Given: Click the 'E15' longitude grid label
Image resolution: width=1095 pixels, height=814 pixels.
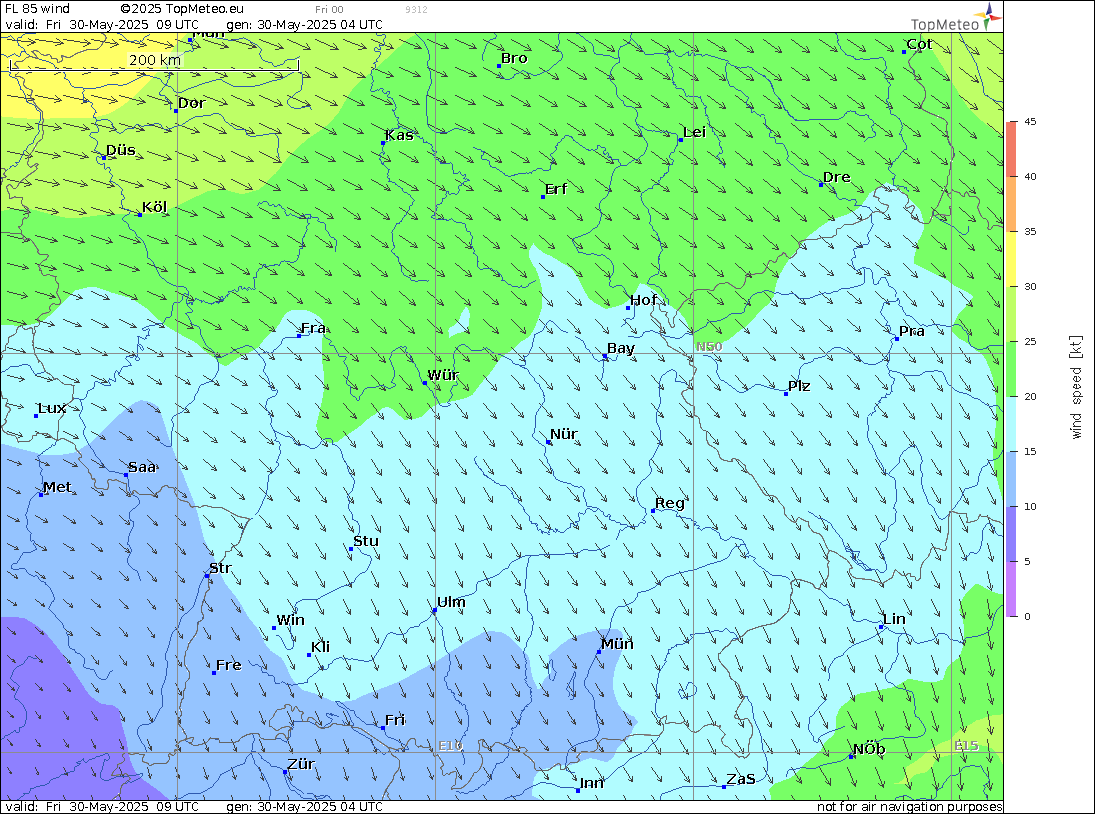Looking at the screenshot, I should pos(967,746).
